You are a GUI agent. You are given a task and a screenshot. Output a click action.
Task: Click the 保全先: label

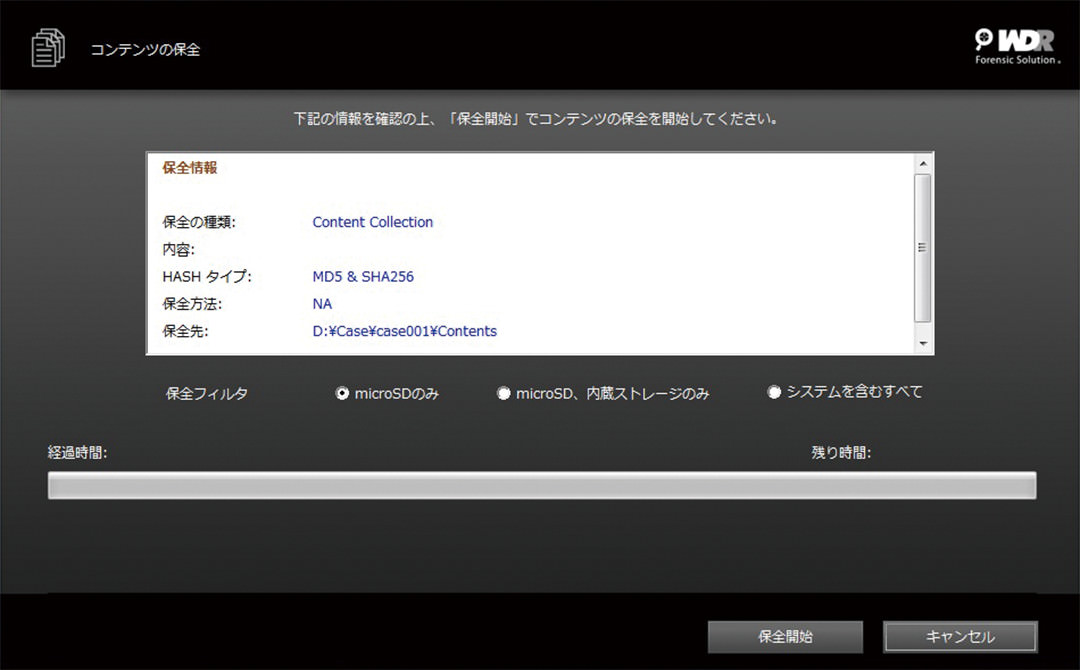[x=185, y=331]
